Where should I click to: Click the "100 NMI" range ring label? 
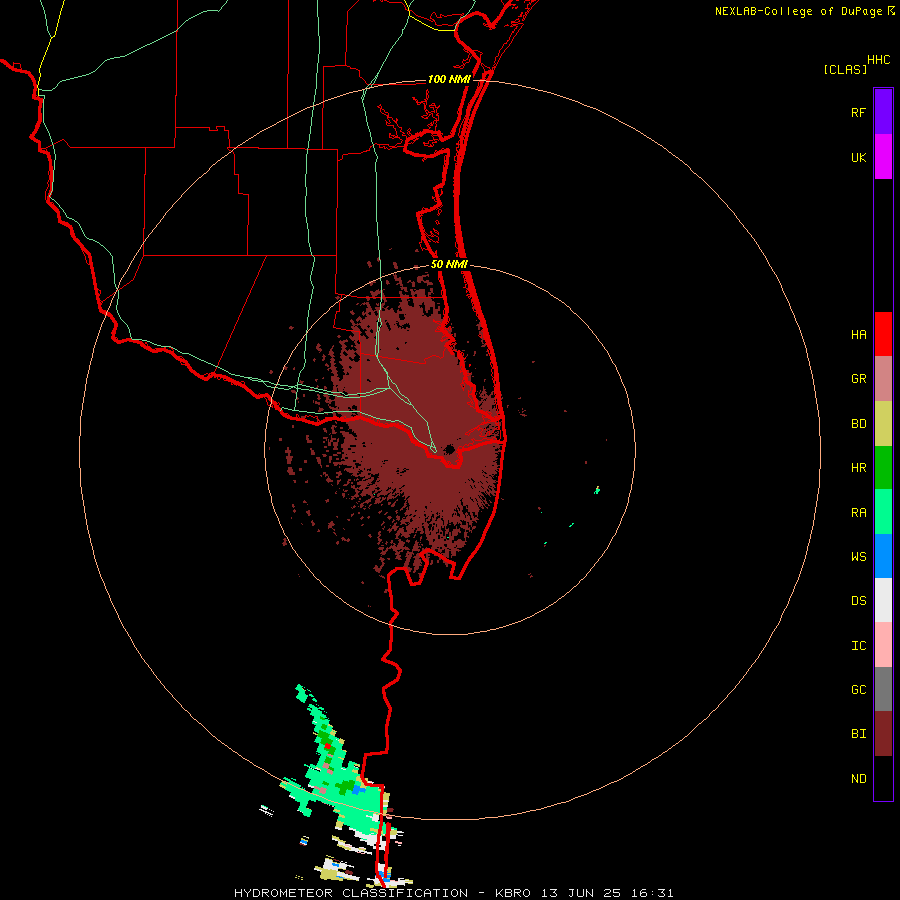click(449, 79)
